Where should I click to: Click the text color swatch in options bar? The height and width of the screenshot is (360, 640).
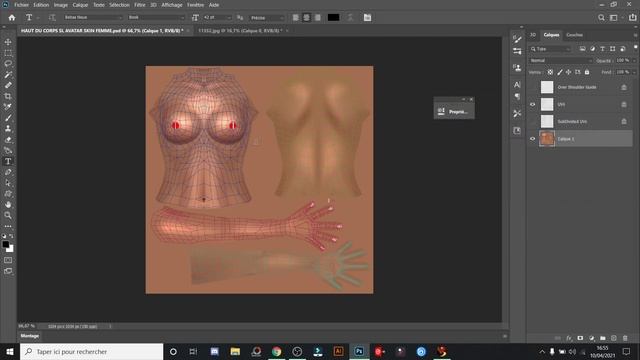[333, 18]
